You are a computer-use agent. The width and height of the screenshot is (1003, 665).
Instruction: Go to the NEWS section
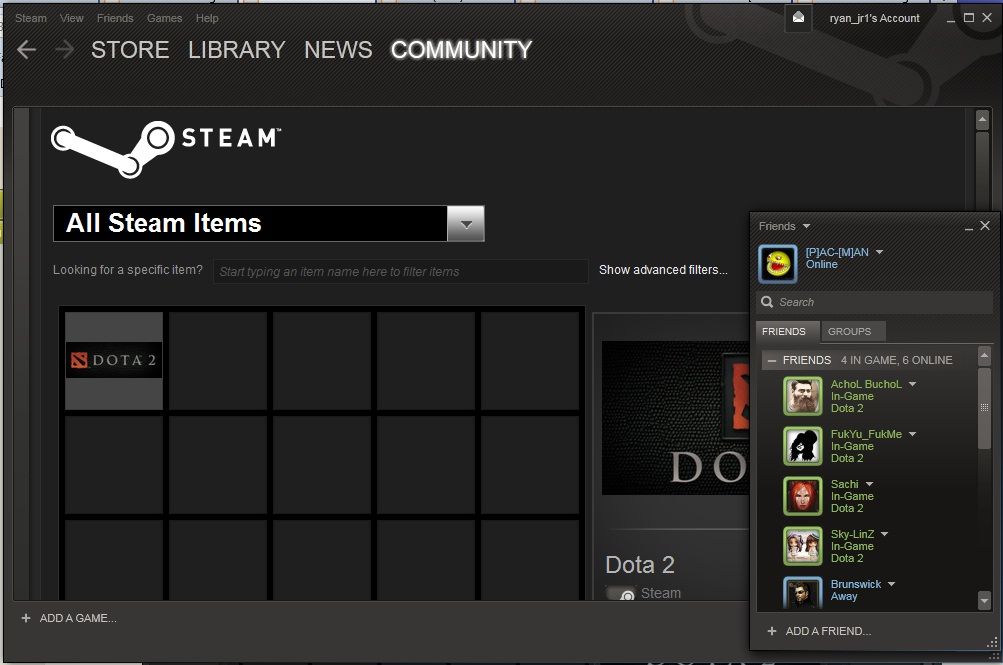click(x=338, y=50)
